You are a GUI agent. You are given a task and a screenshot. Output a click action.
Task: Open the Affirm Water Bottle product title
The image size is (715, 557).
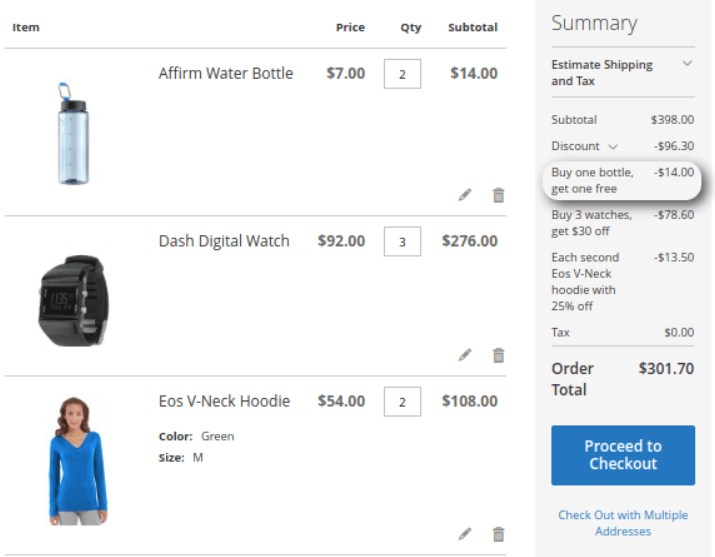click(x=226, y=73)
